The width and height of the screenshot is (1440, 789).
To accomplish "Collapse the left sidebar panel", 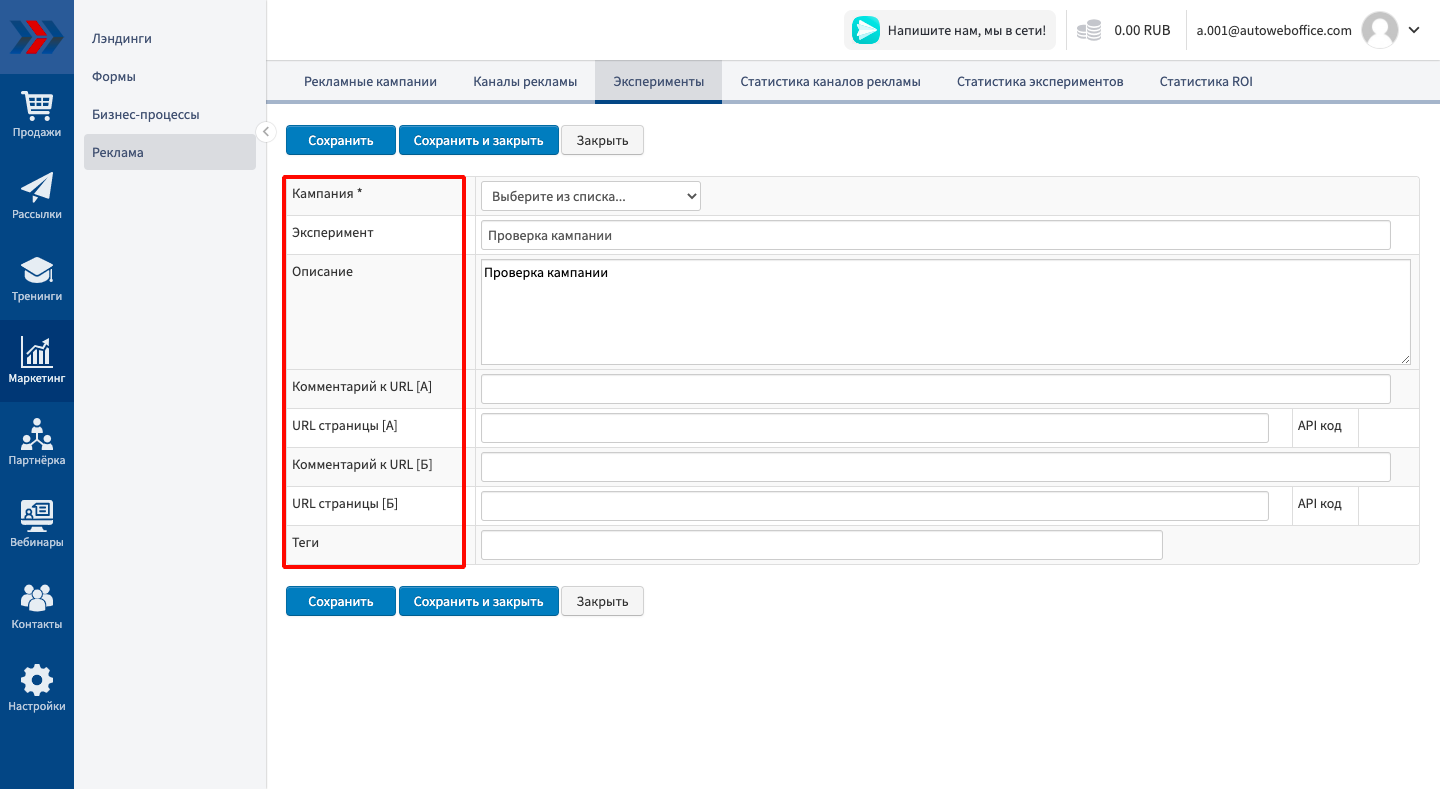I will click(266, 132).
